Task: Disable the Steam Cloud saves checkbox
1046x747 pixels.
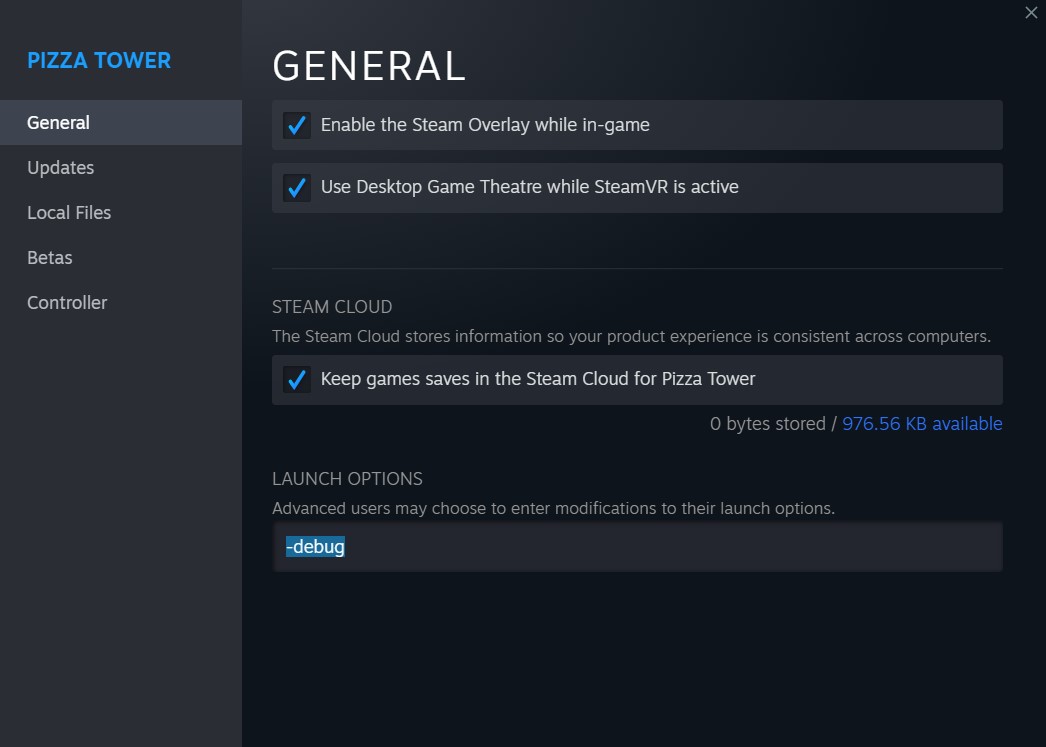Action: [296, 379]
